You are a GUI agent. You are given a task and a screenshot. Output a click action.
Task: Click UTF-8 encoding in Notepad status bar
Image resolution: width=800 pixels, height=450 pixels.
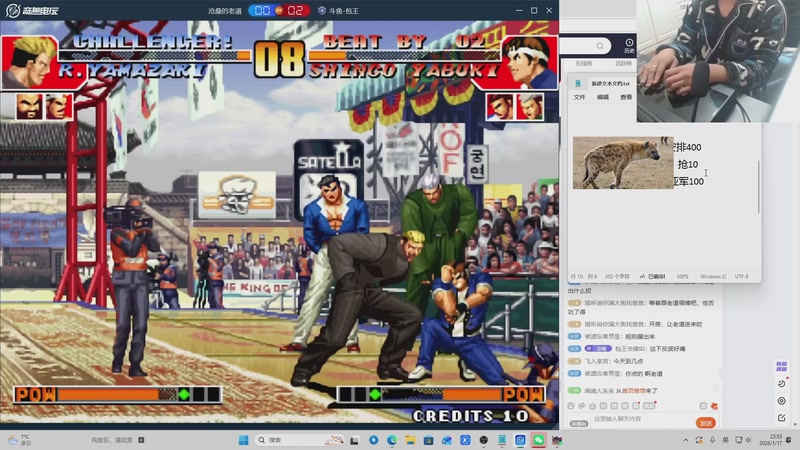(x=741, y=277)
